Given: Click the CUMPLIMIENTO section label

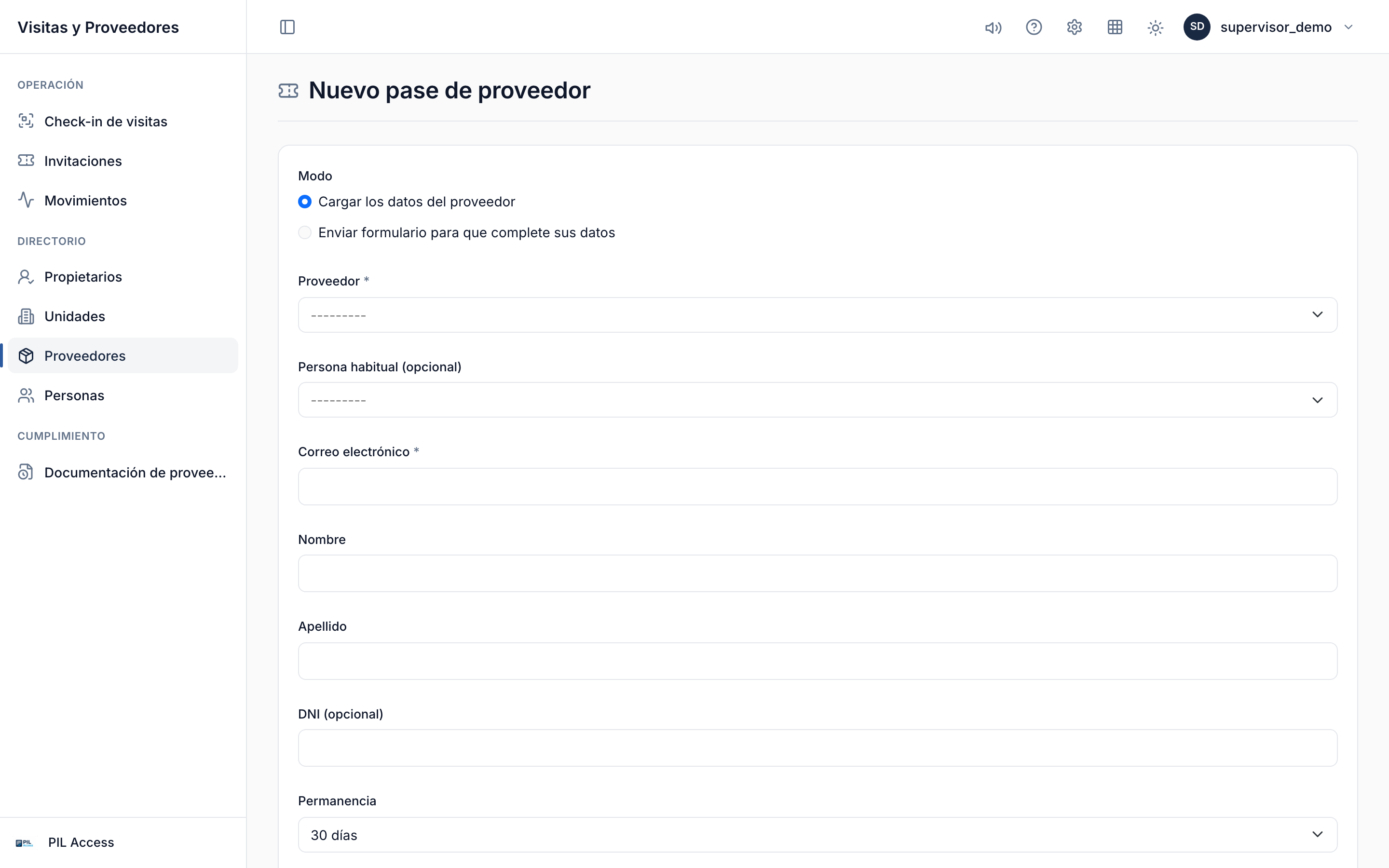Looking at the screenshot, I should (x=61, y=436).
